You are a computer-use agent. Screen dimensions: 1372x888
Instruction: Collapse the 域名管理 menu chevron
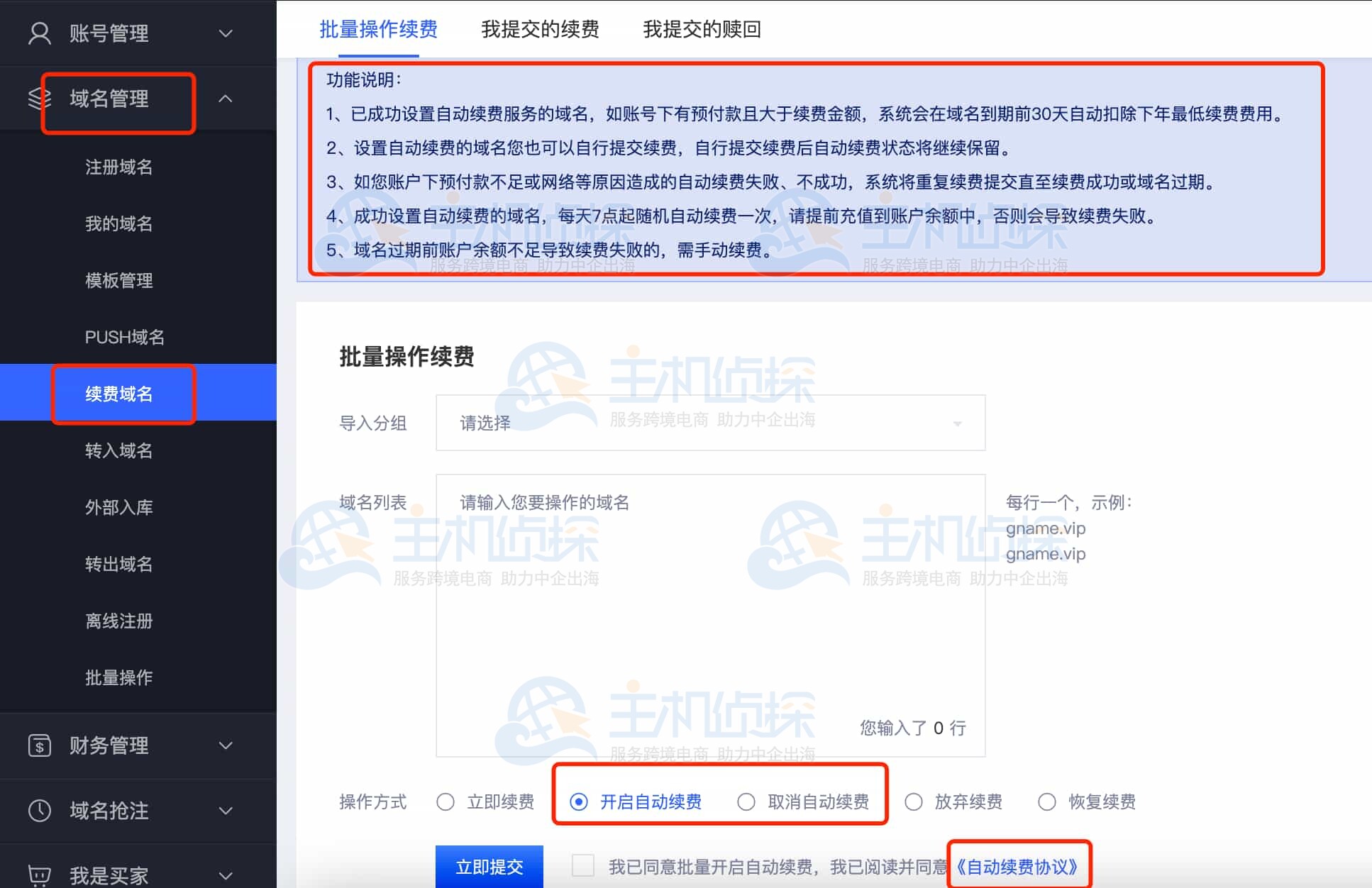[x=226, y=99]
